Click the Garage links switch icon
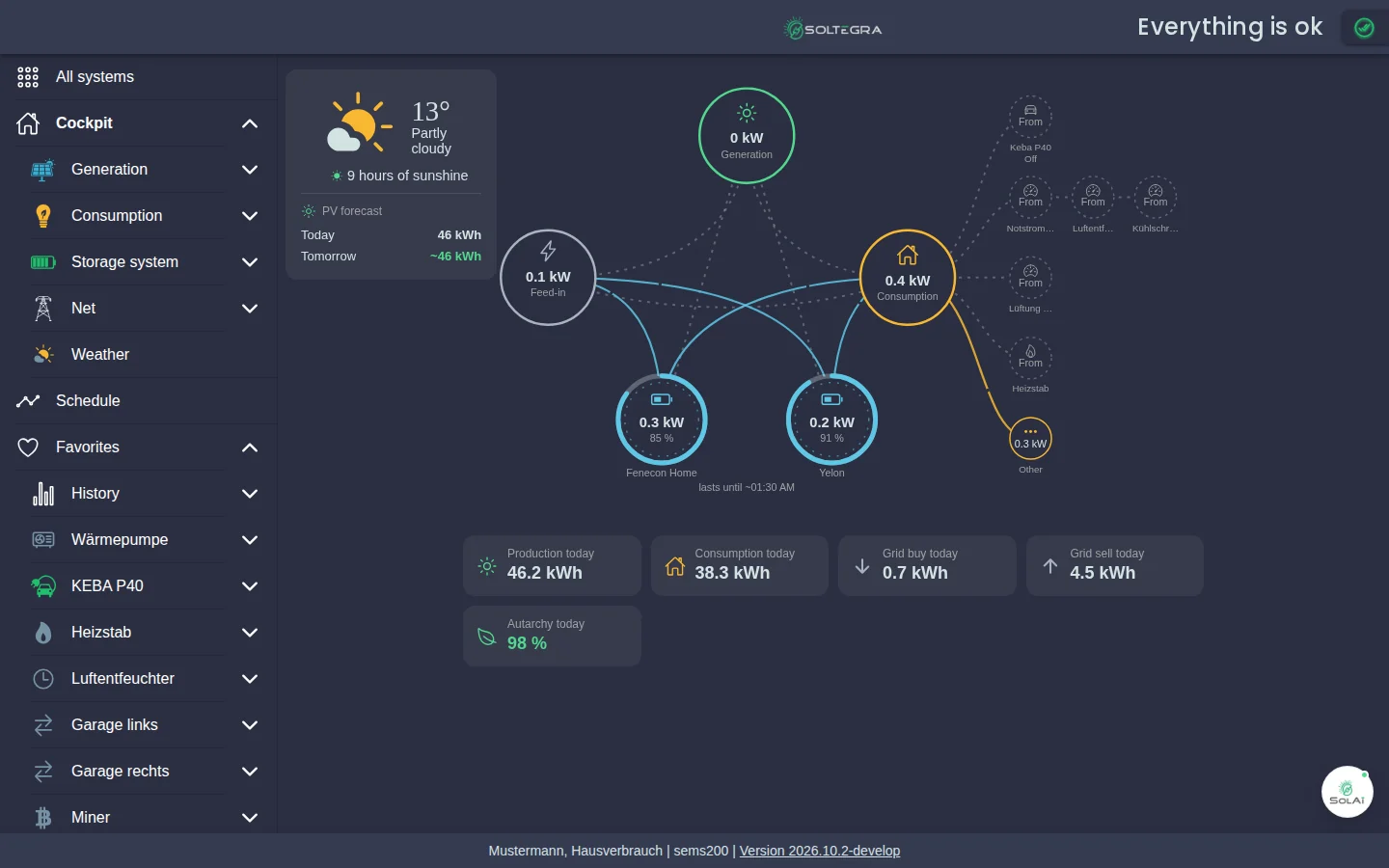The height and width of the screenshot is (868, 1389). click(43, 725)
